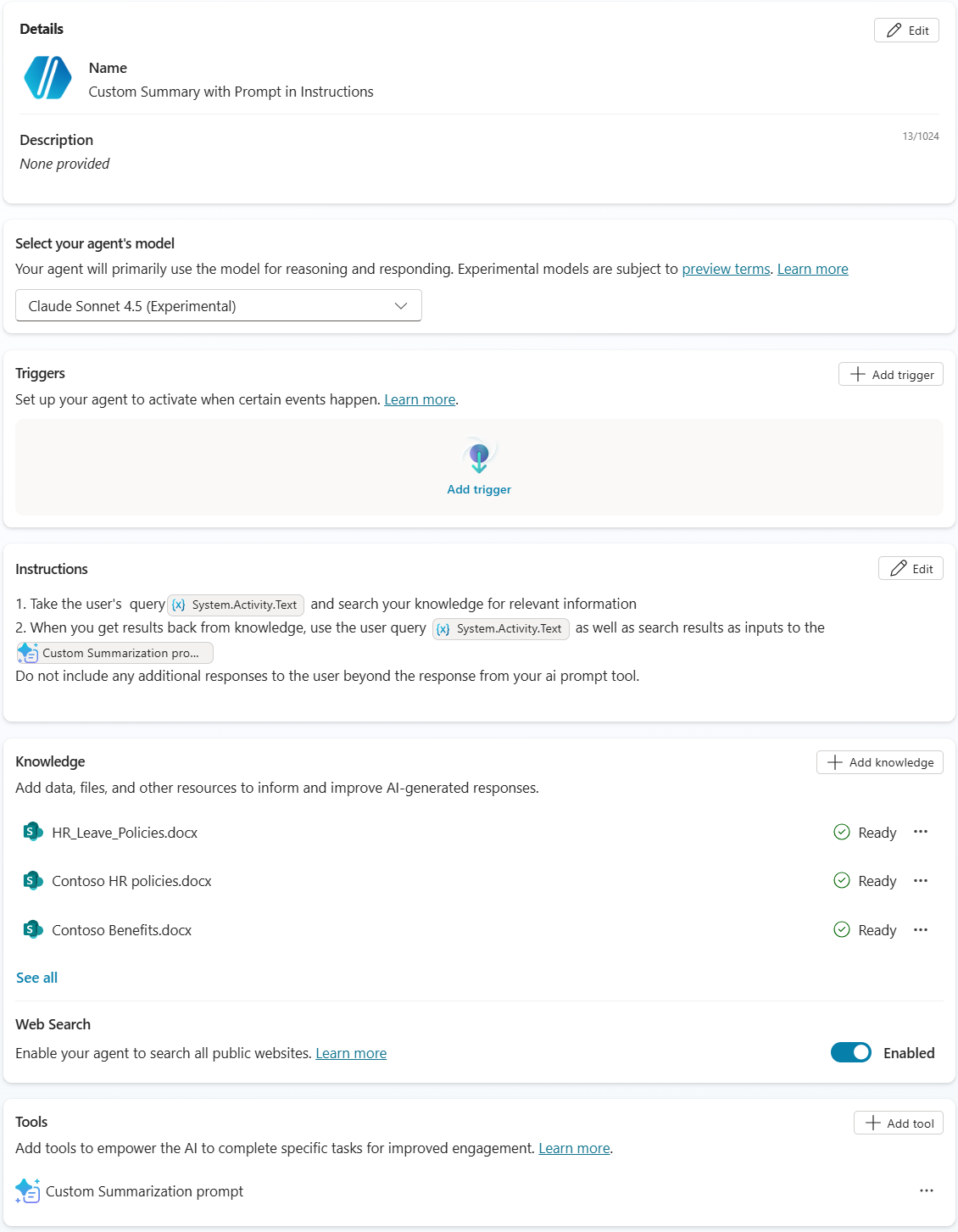Open more options for Custom Summarization prompt tool

927,1190
